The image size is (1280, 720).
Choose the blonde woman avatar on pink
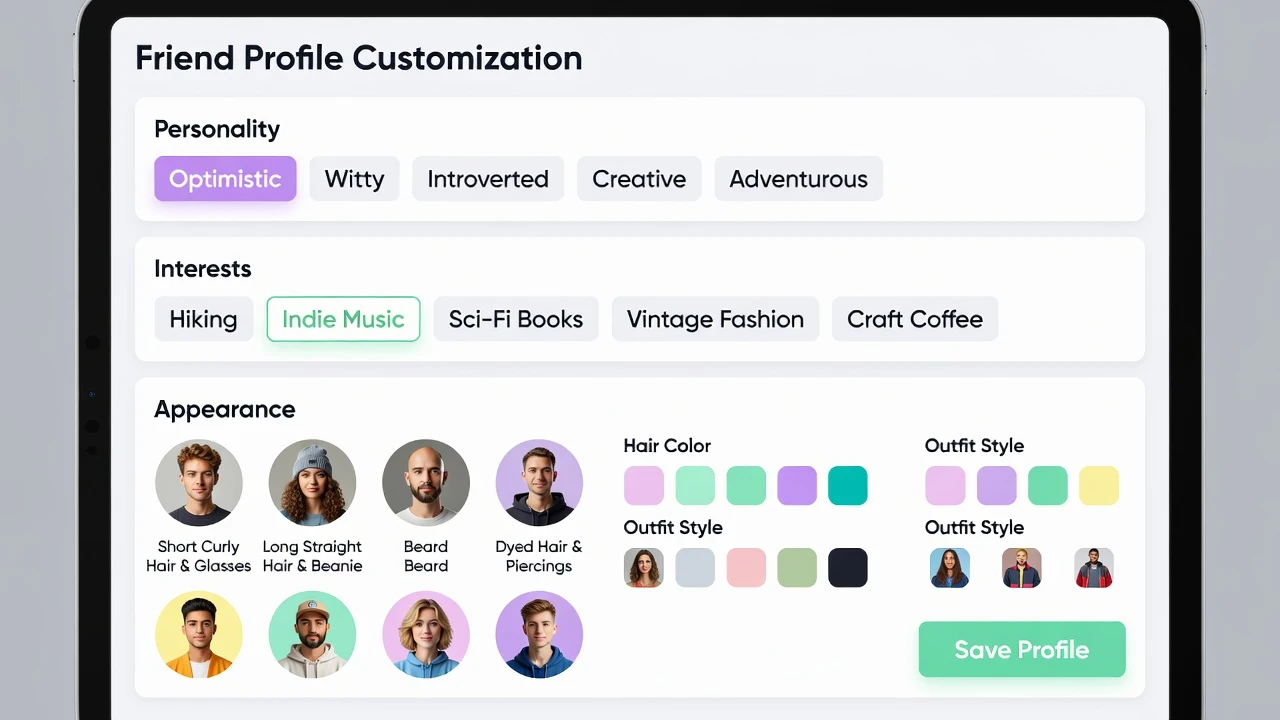(x=426, y=634)
